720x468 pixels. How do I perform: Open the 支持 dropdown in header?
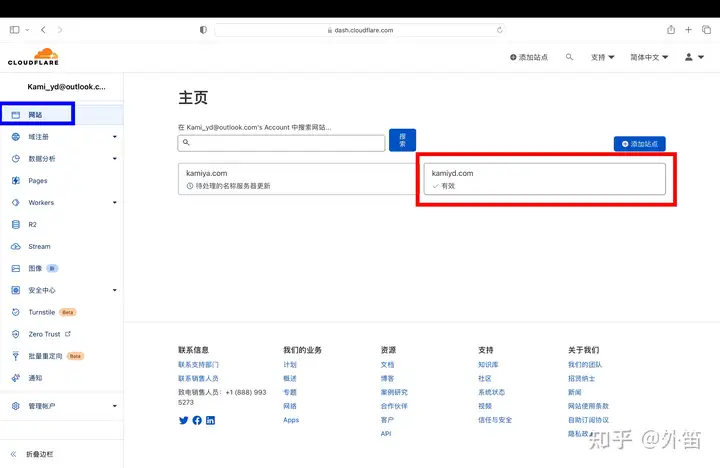(x=602, y=57)
